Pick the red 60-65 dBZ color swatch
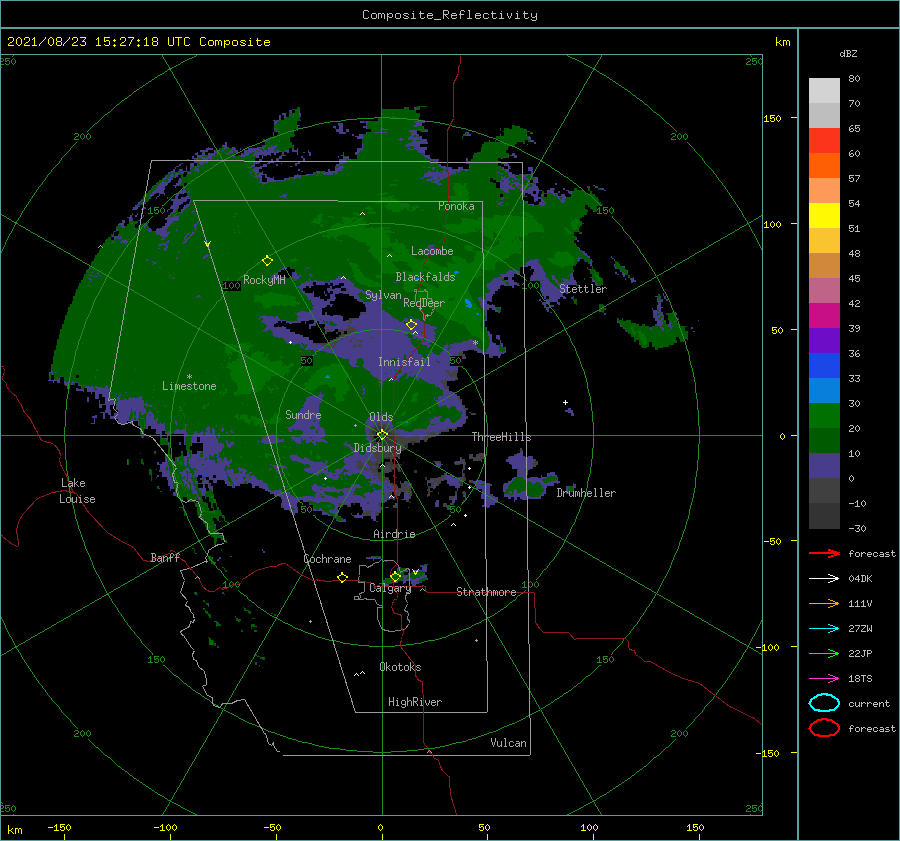 pos(824,140)
